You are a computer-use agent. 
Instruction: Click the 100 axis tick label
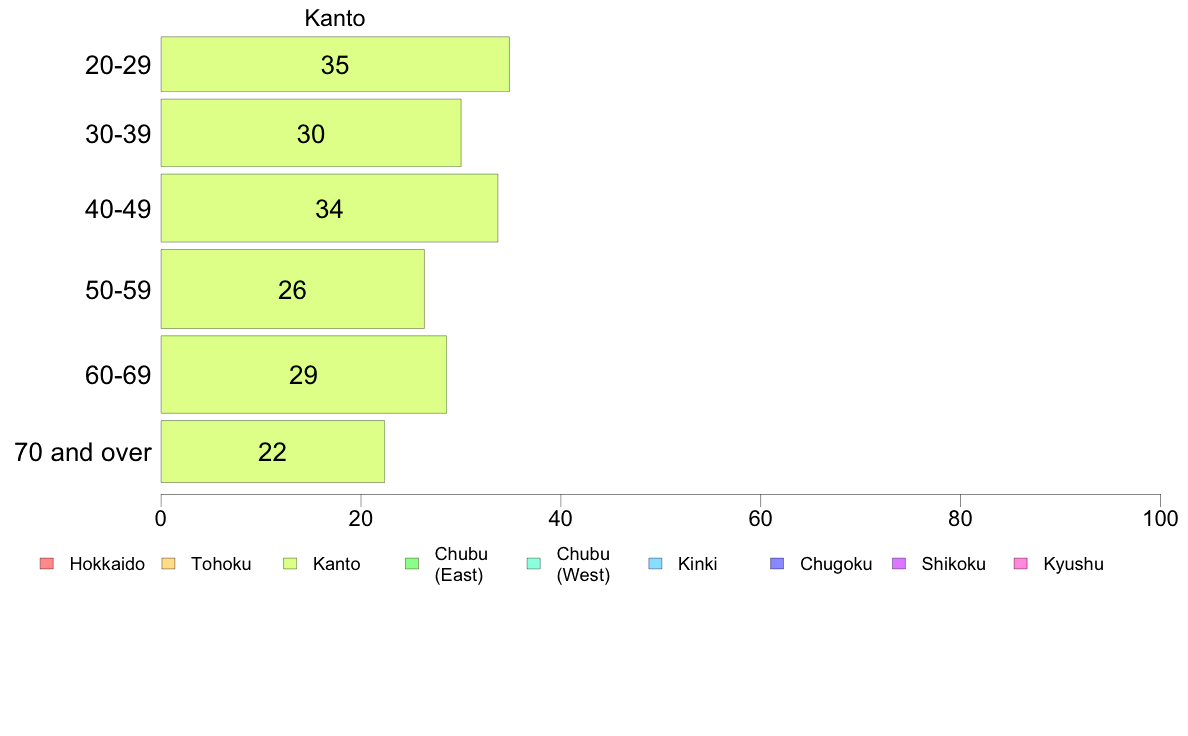click(1160, 518)
